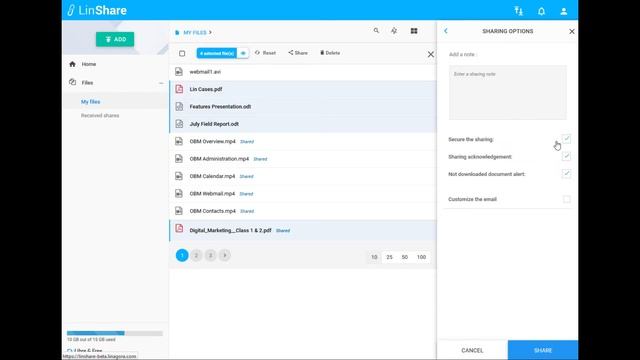
Task: Click Lin Cases.pdf file icon
Action: (179, 89)
